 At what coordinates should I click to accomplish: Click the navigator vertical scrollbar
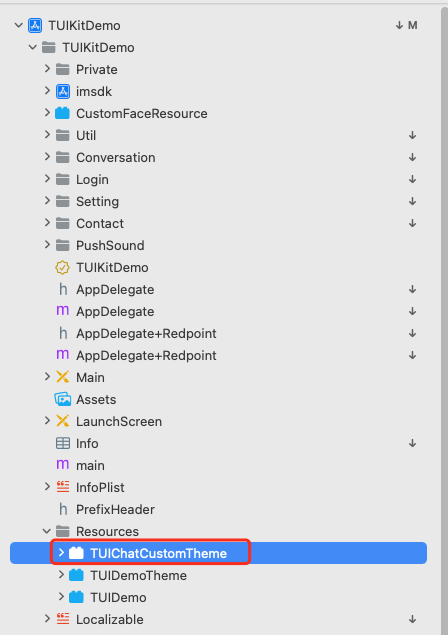click(x=444, y=320)
